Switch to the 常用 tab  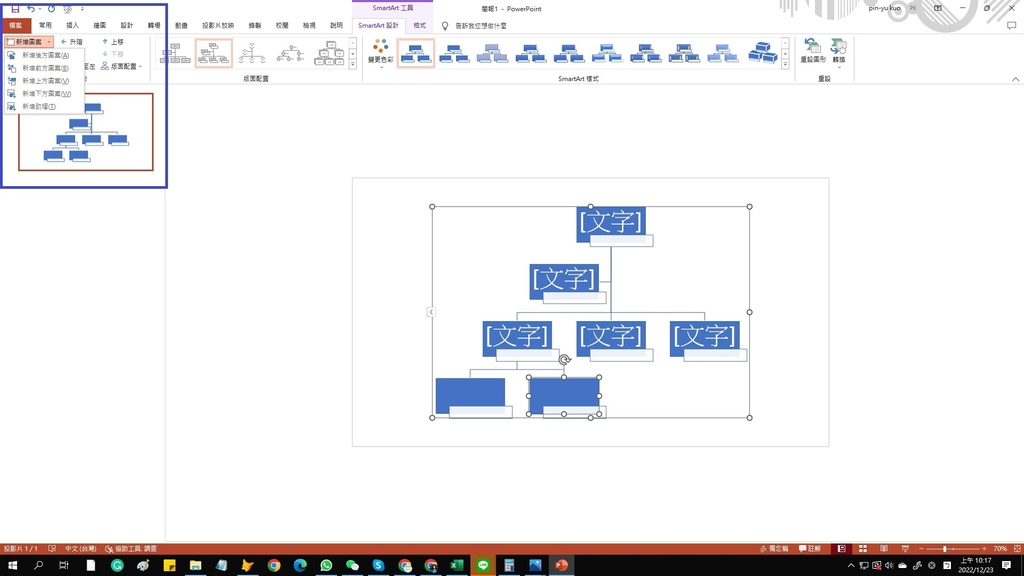[45, 25]
